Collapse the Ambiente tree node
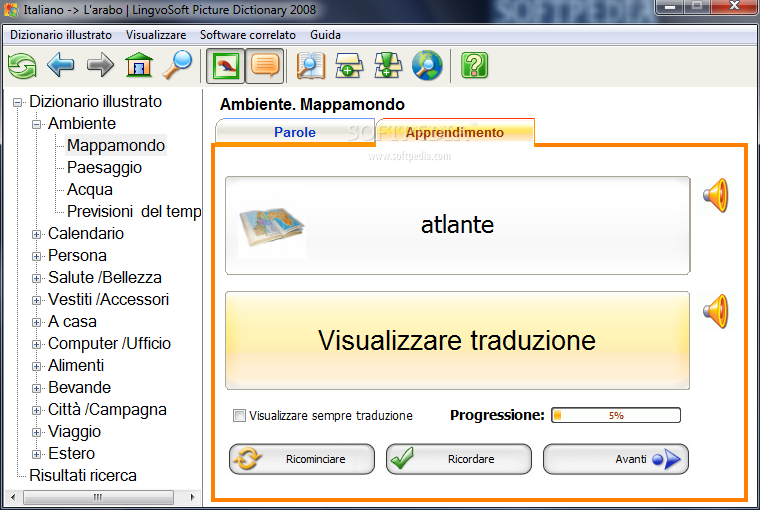760x510 pixels. 37,125
